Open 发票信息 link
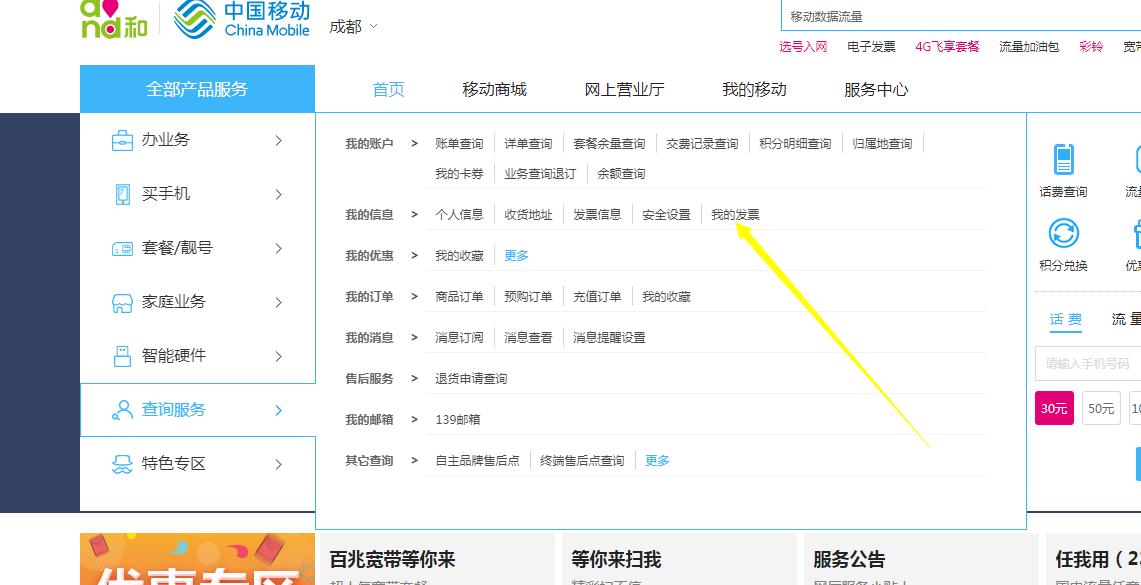Viewport: 1141px width, 585px height. [597, 215]
